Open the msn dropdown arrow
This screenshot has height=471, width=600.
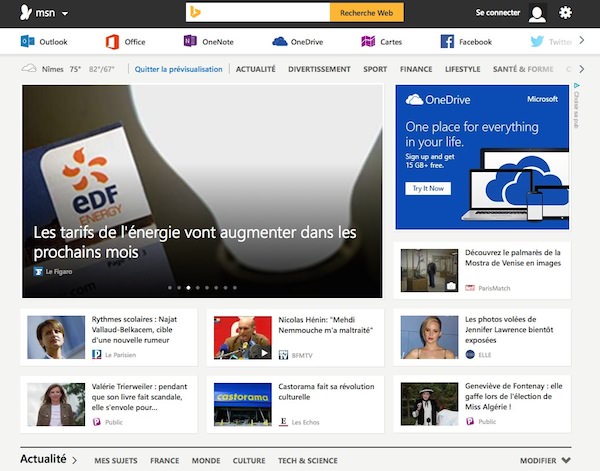click(x=65, y=13)
